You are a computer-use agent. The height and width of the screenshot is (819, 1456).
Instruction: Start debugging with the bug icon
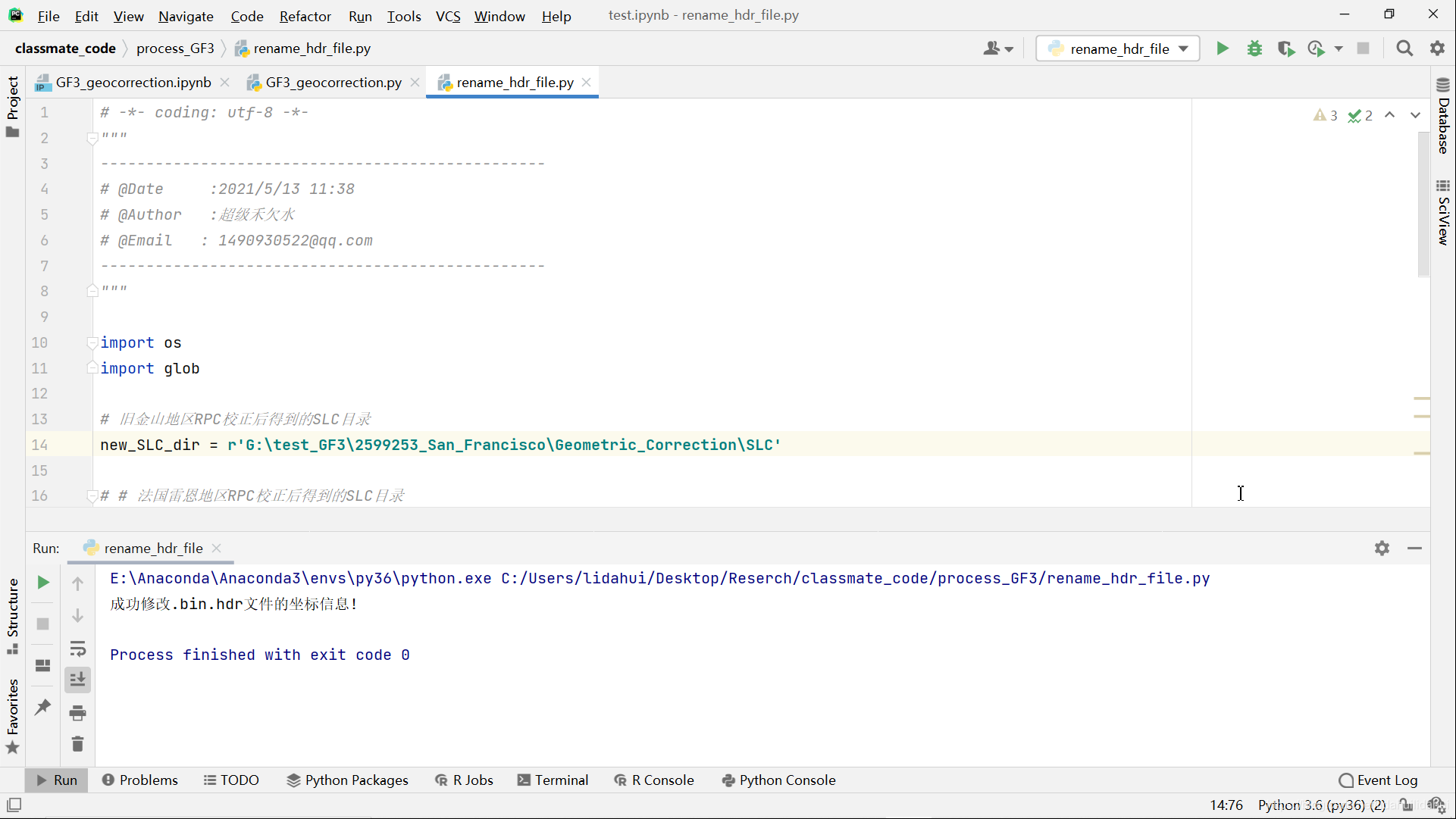coord(1254,48)
